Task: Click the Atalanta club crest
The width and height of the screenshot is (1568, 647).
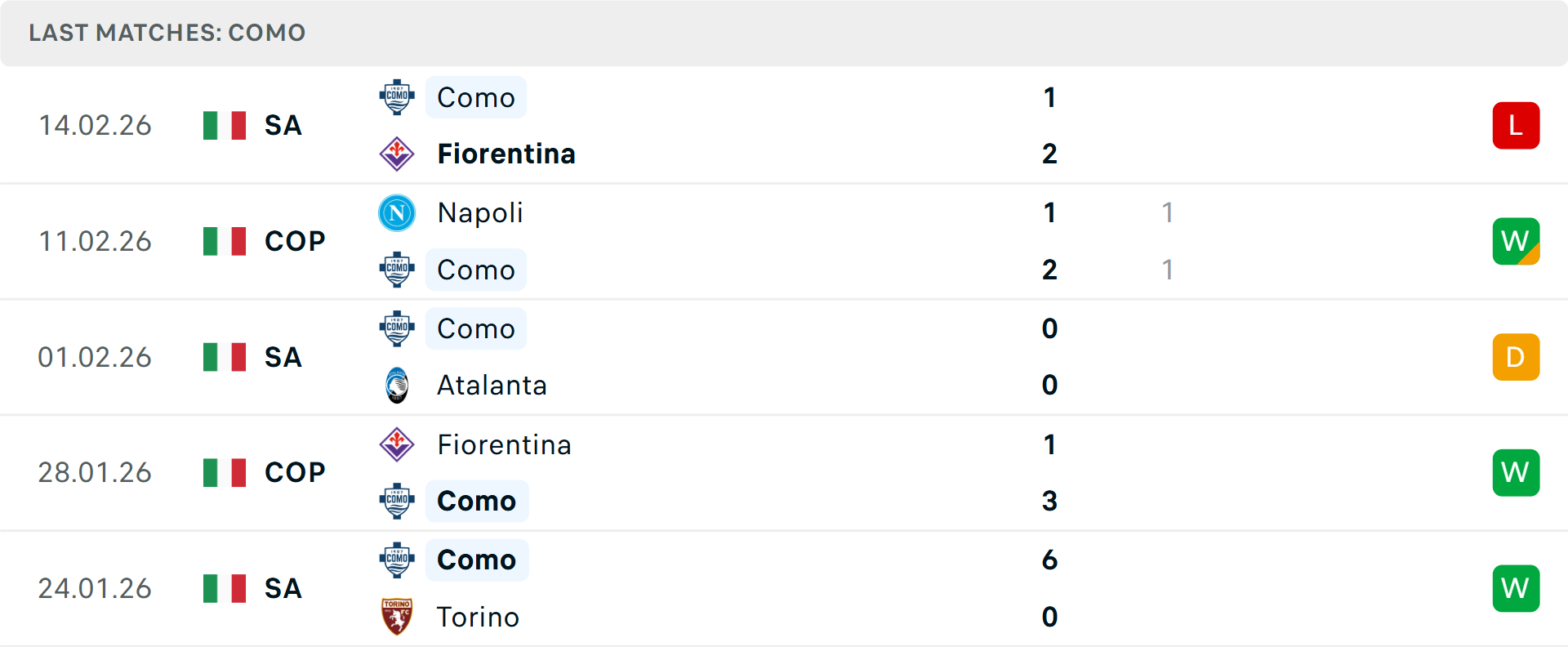Action: pyautogui.click(x=397, y=385)
